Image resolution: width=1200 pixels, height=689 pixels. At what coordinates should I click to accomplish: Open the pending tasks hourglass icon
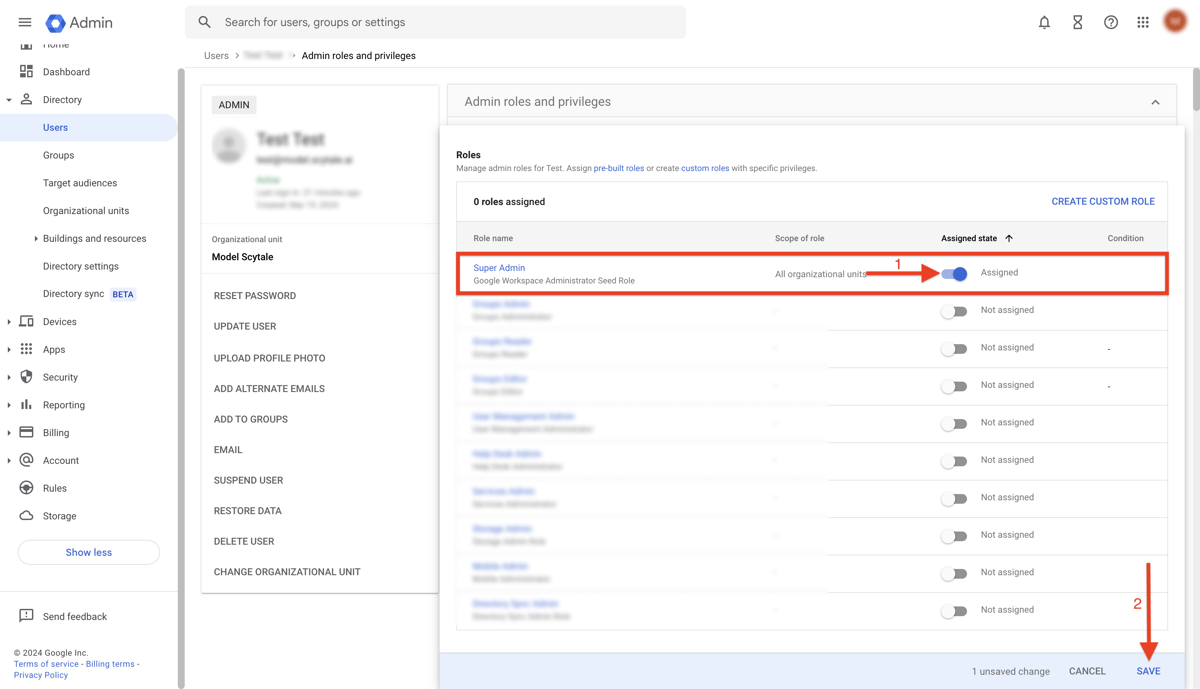coord(1077,21)
